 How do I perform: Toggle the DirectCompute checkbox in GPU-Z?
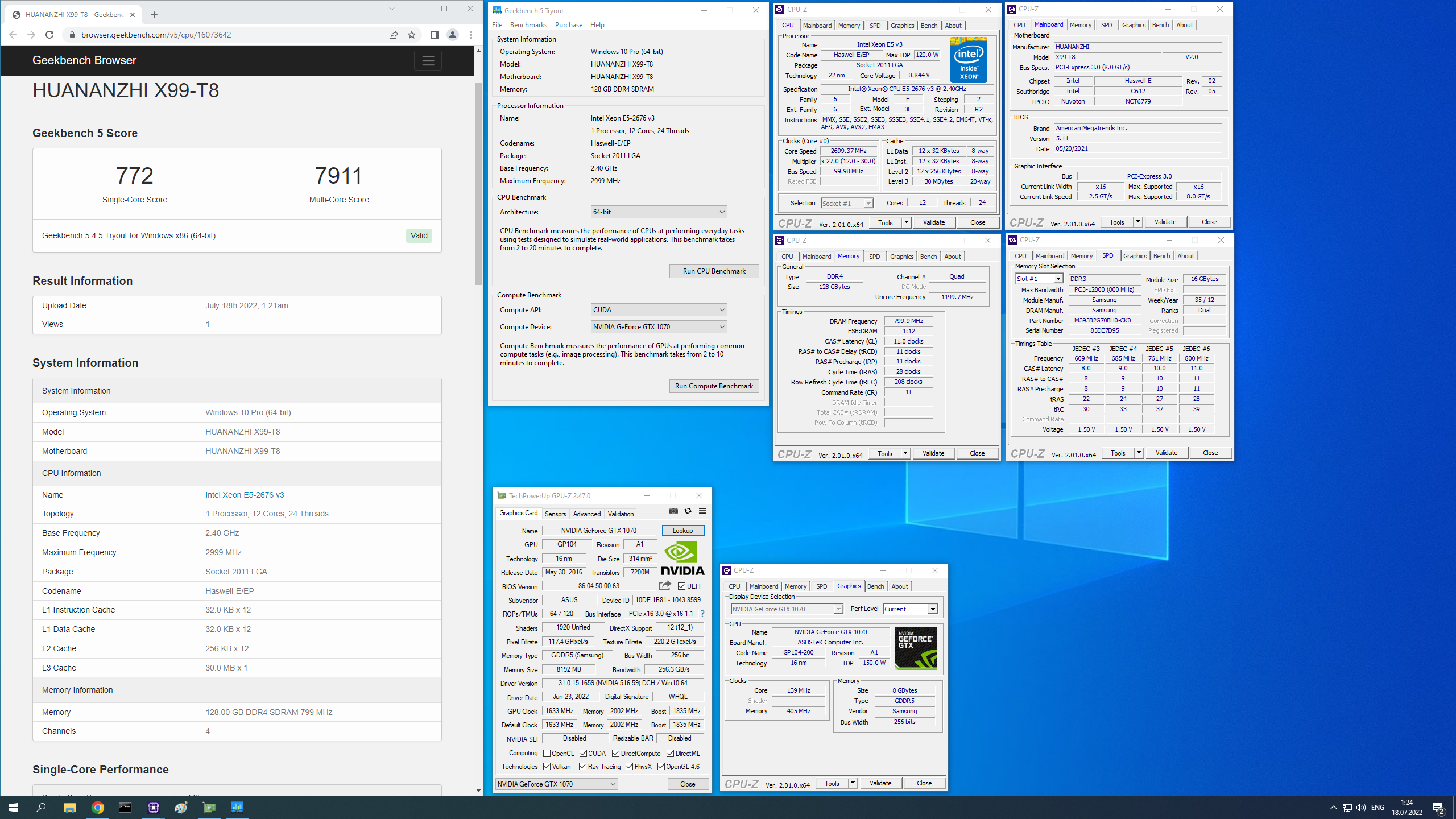(x=615, y=753)
